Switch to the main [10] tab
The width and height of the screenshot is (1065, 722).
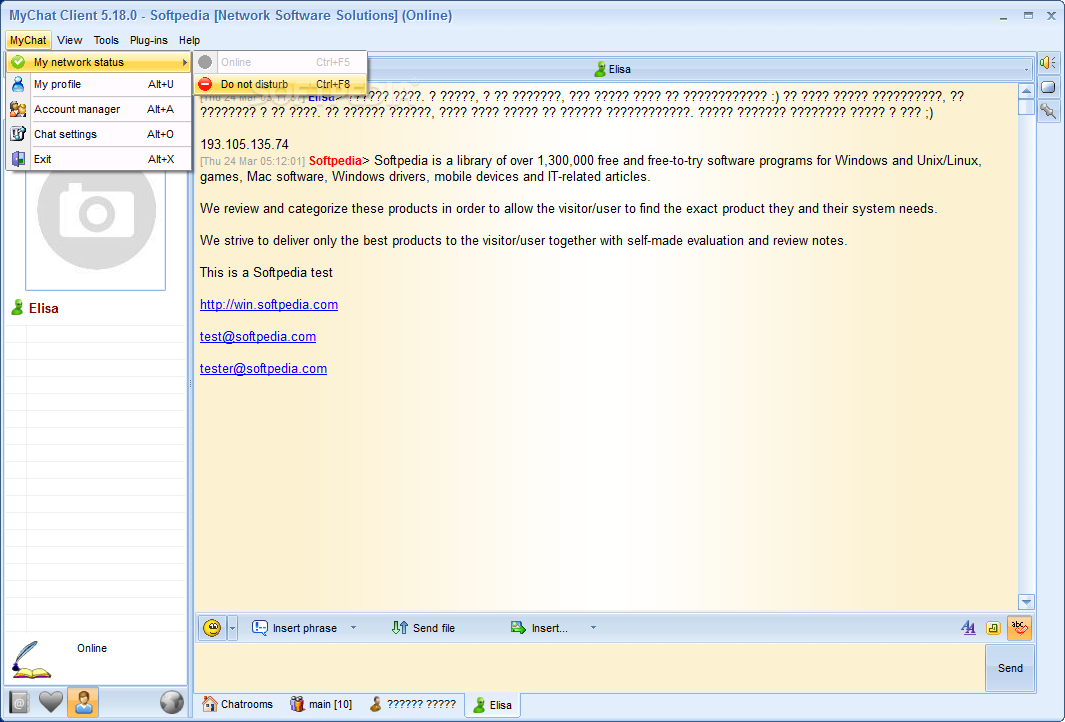321,704
